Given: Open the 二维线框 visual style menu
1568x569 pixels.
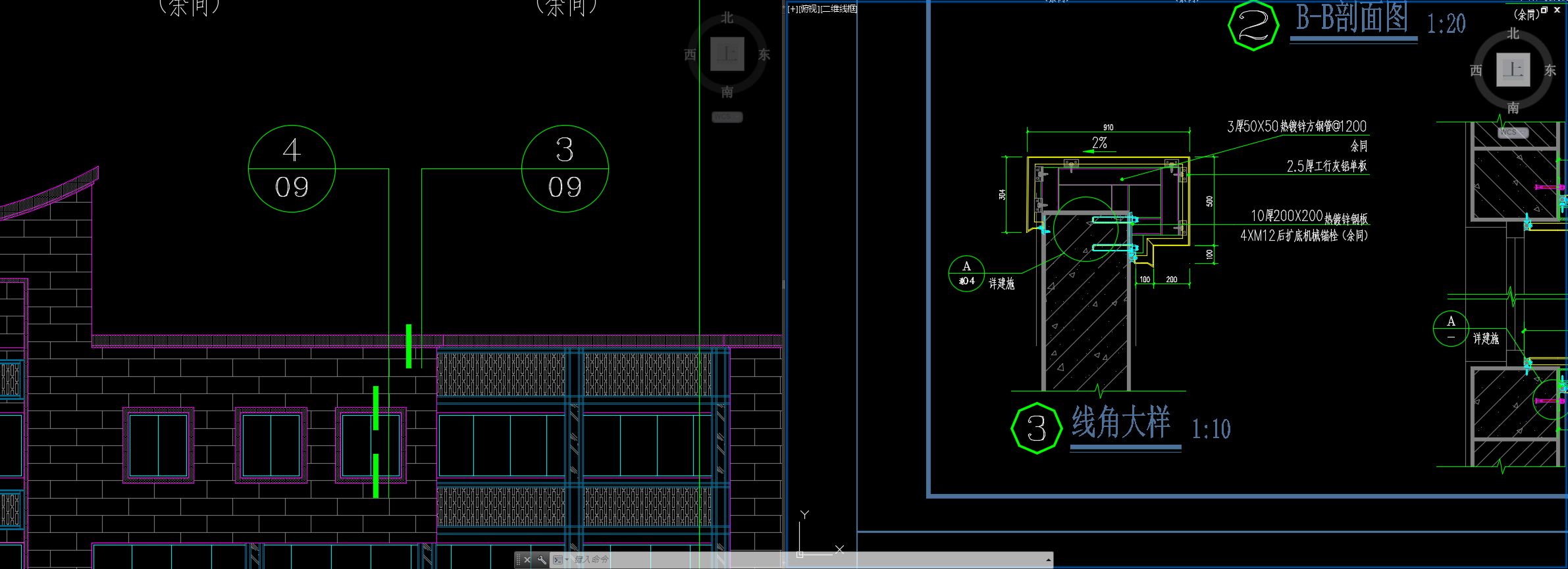Looking at the screenshot, I should (839, 9).
